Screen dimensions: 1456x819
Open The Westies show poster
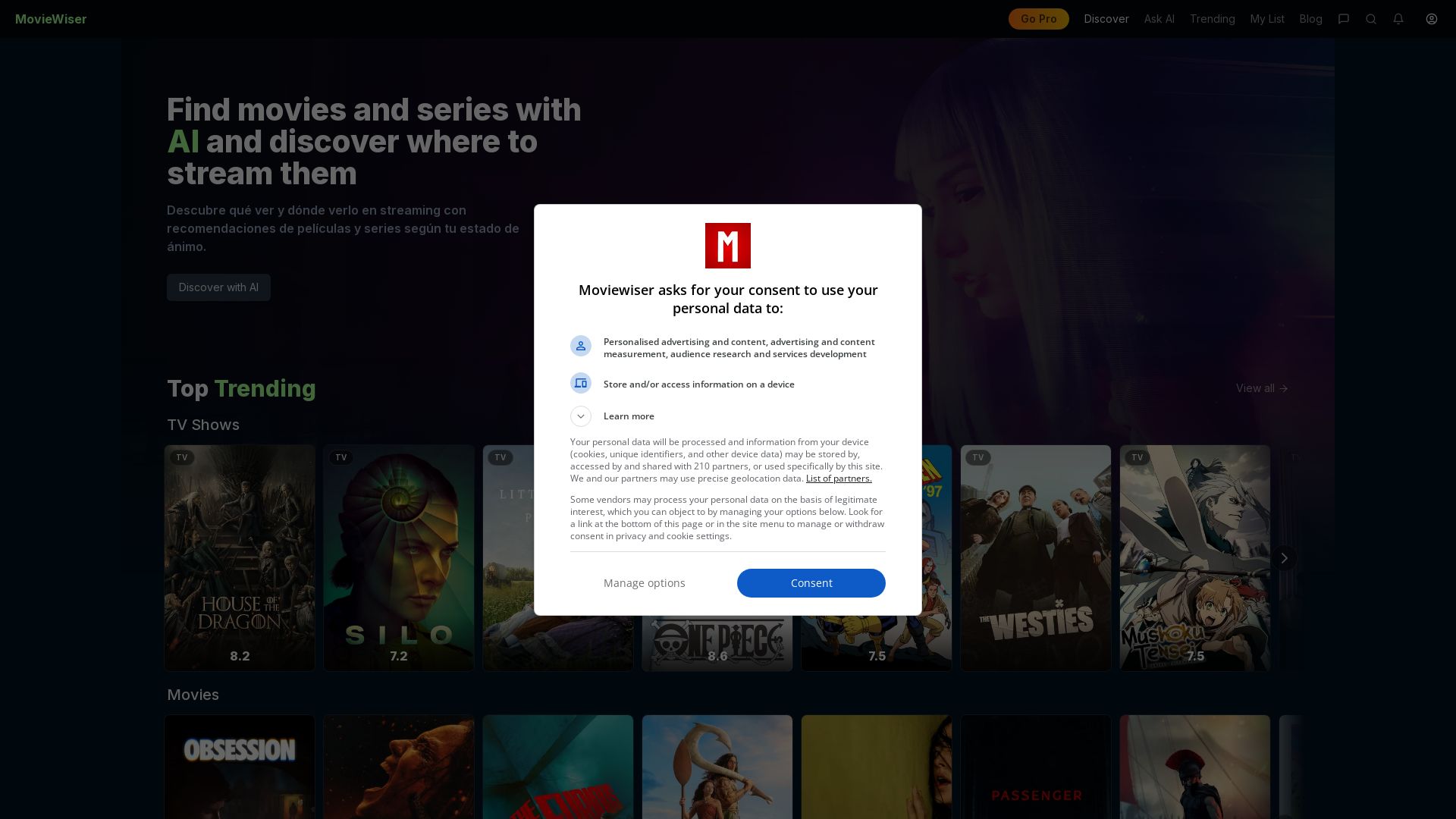pyautogui.click(x=1036, y=558)
